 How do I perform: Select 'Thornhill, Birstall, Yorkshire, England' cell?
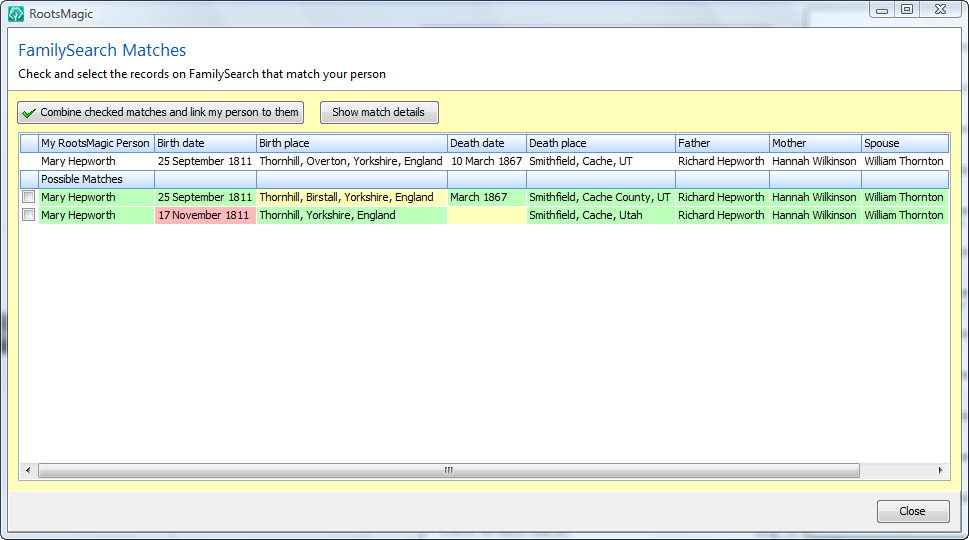tap(352, 197)
